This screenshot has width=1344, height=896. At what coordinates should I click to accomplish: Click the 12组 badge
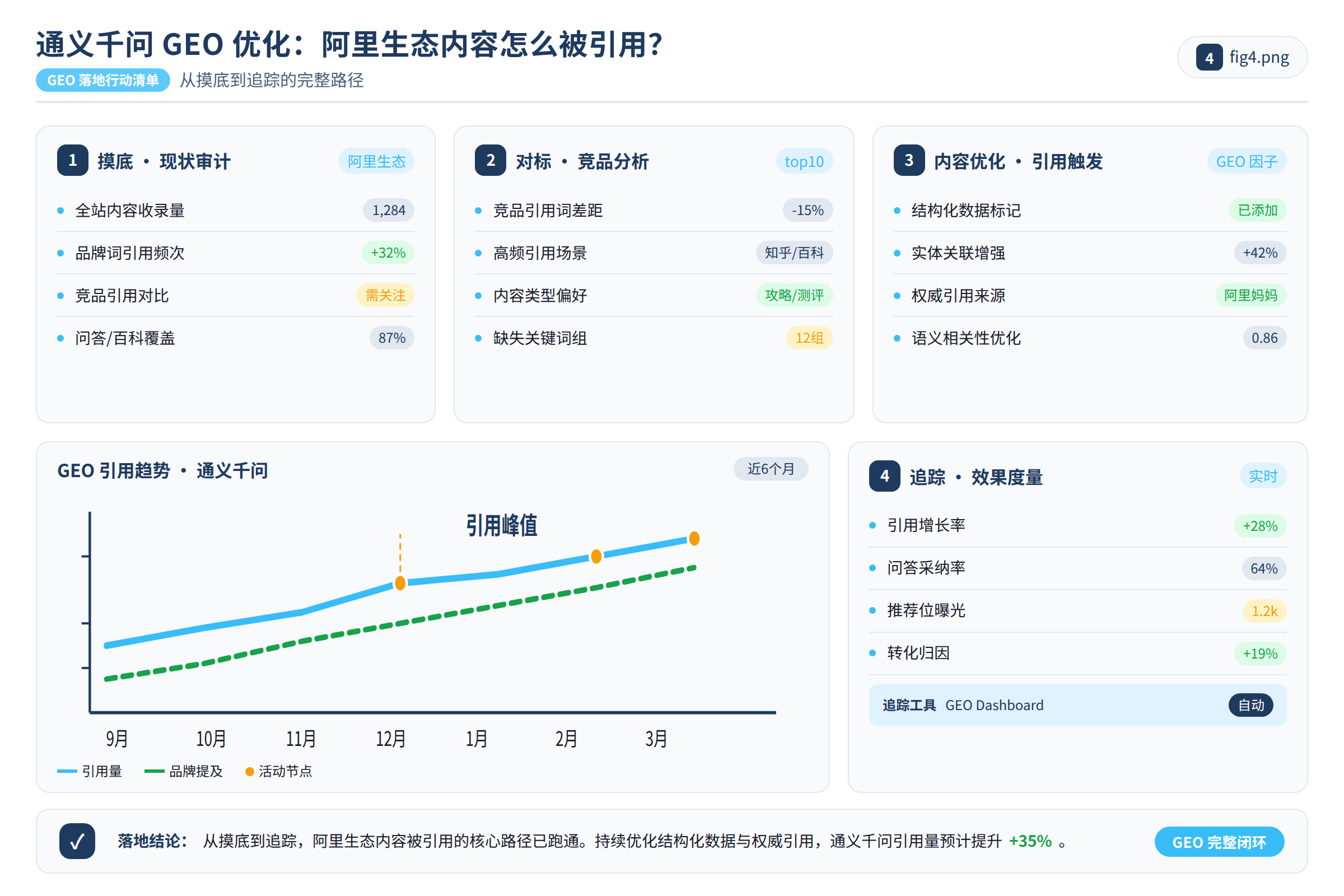[x=810, y=338]
